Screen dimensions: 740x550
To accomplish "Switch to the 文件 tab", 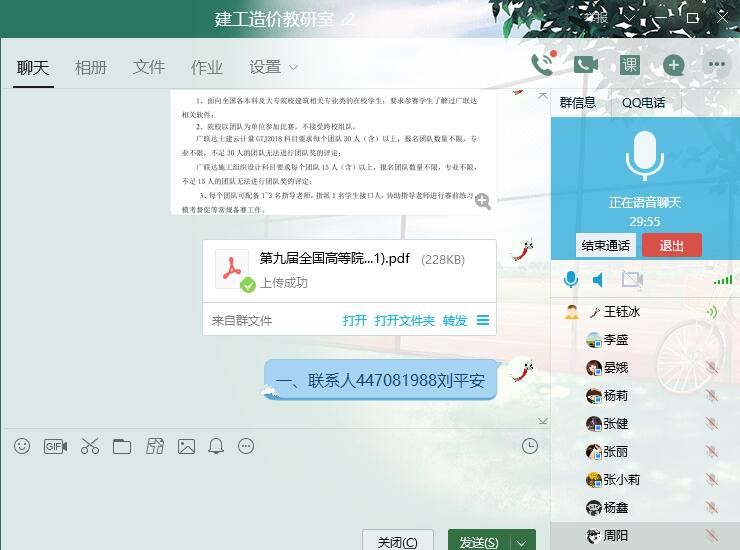I will (149, 67).
